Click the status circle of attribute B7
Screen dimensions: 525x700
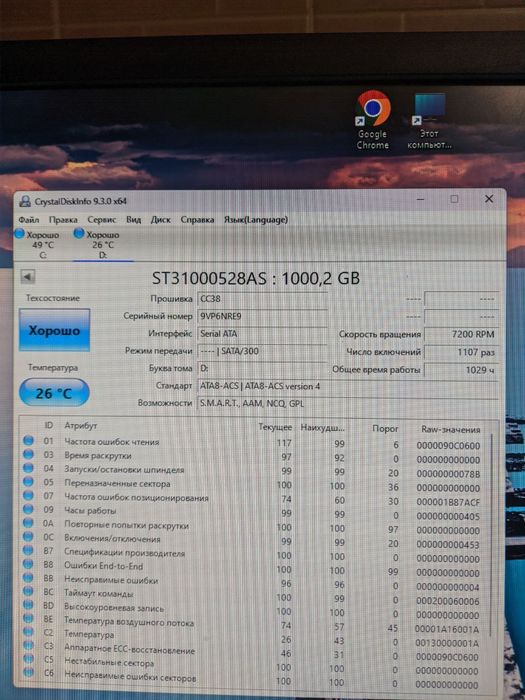point(29,550)
